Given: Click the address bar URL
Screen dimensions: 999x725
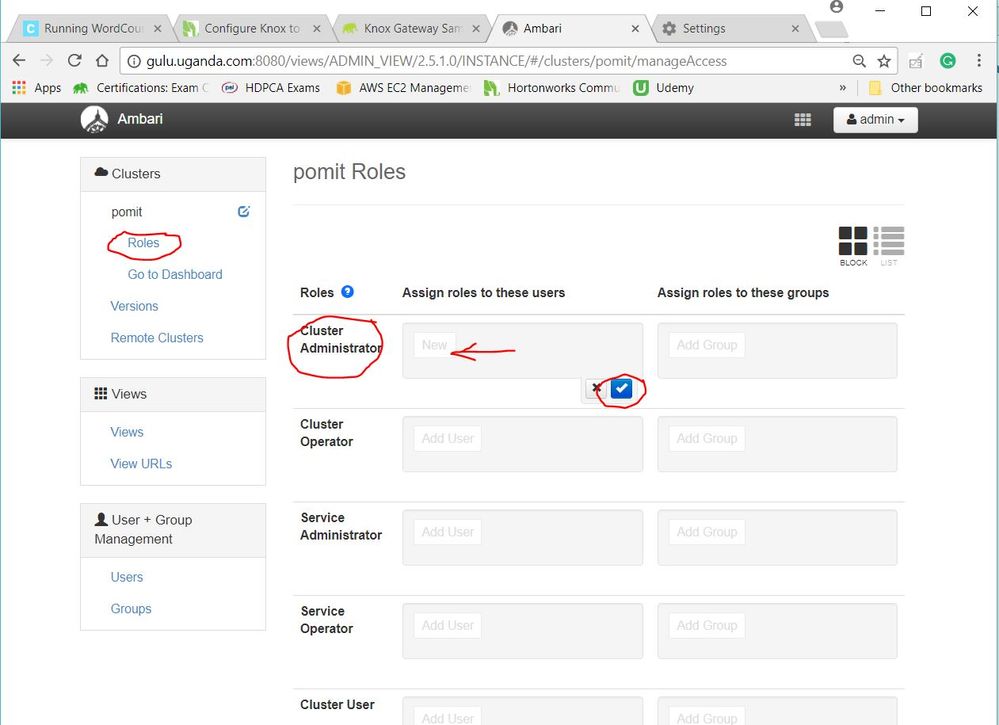Looking at the screenshot, I should click(x=436, y=61).
